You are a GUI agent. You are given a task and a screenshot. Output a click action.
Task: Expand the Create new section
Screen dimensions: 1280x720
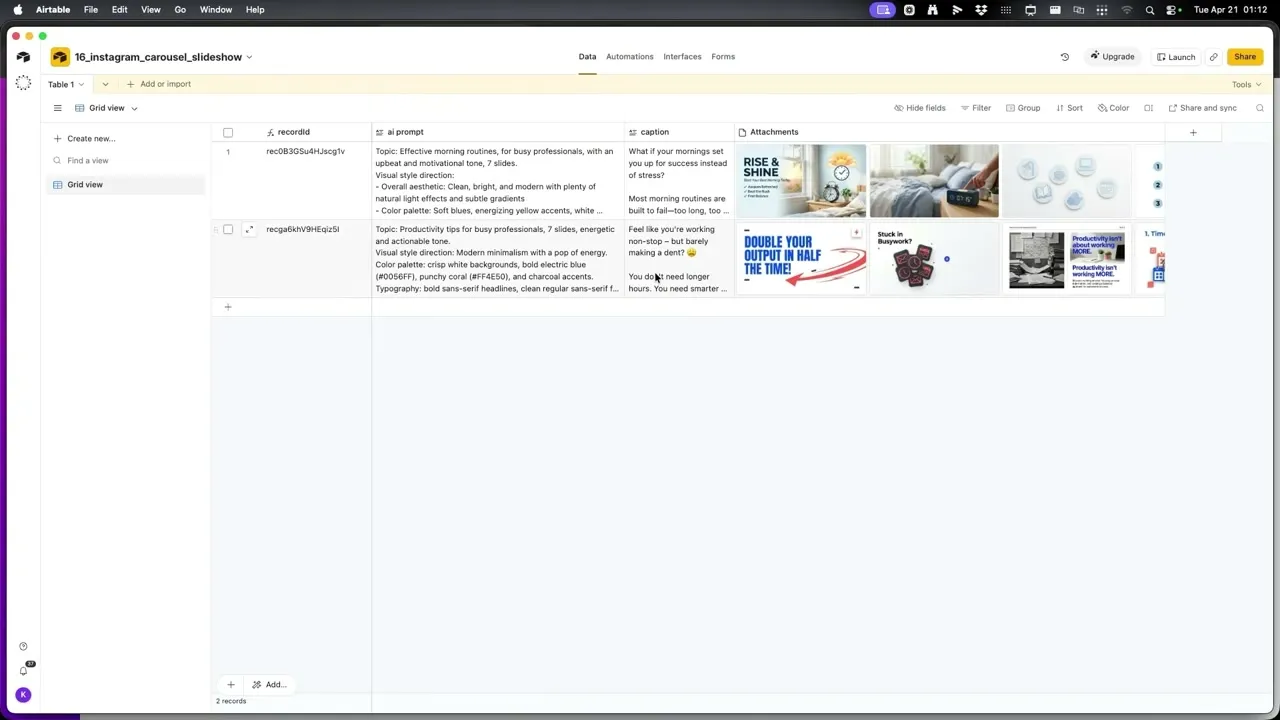85,138
